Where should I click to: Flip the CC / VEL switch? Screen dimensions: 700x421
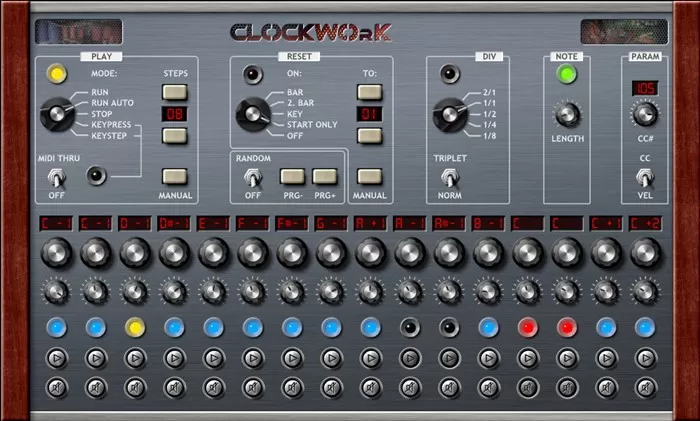645,178
